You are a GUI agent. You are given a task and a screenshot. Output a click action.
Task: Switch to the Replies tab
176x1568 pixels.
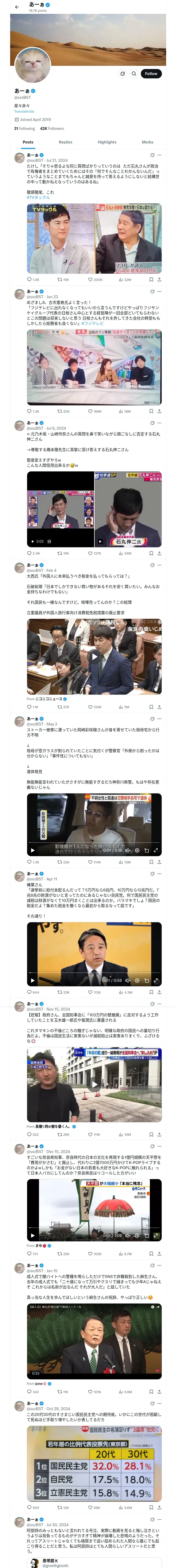pos(65,142)
